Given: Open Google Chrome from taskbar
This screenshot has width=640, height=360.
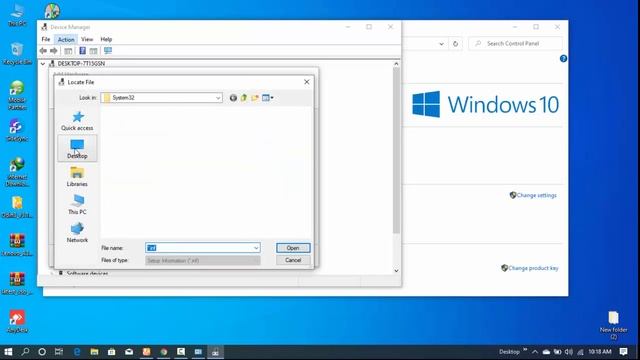Looking at the screenshot, I should coord(164,352).
